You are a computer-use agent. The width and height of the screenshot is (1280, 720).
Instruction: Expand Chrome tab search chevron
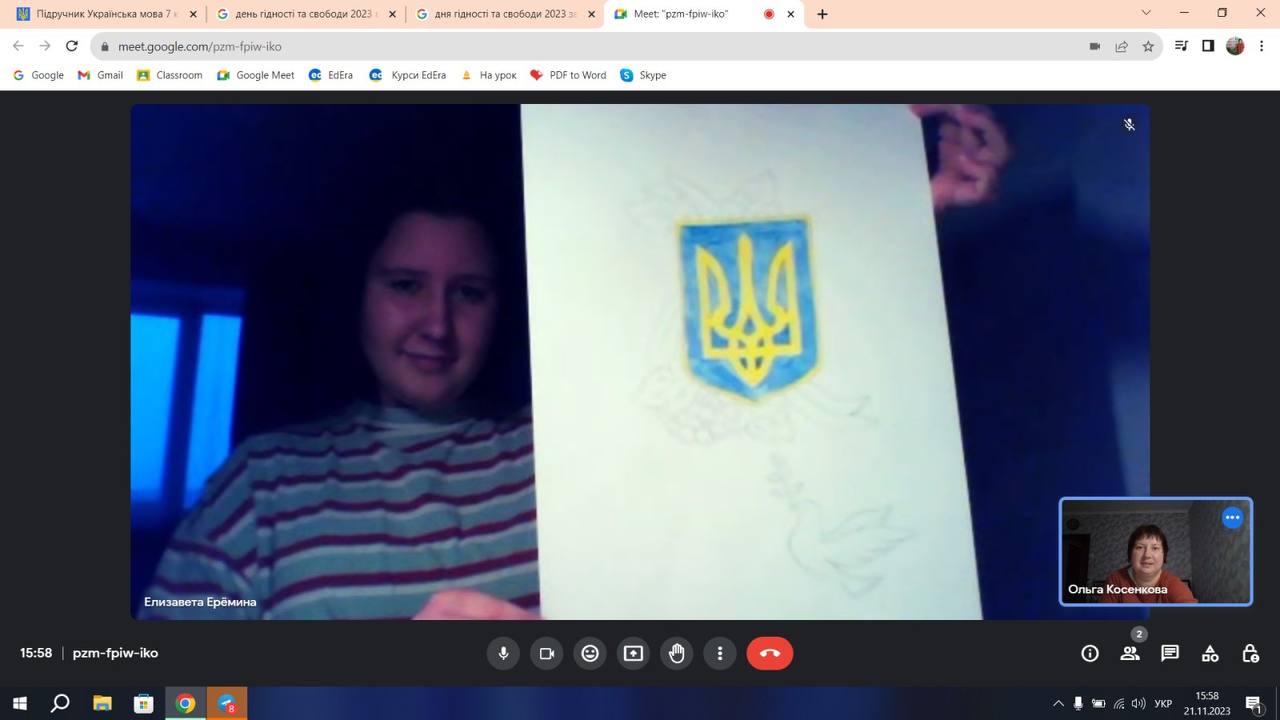coord(1146,13)
